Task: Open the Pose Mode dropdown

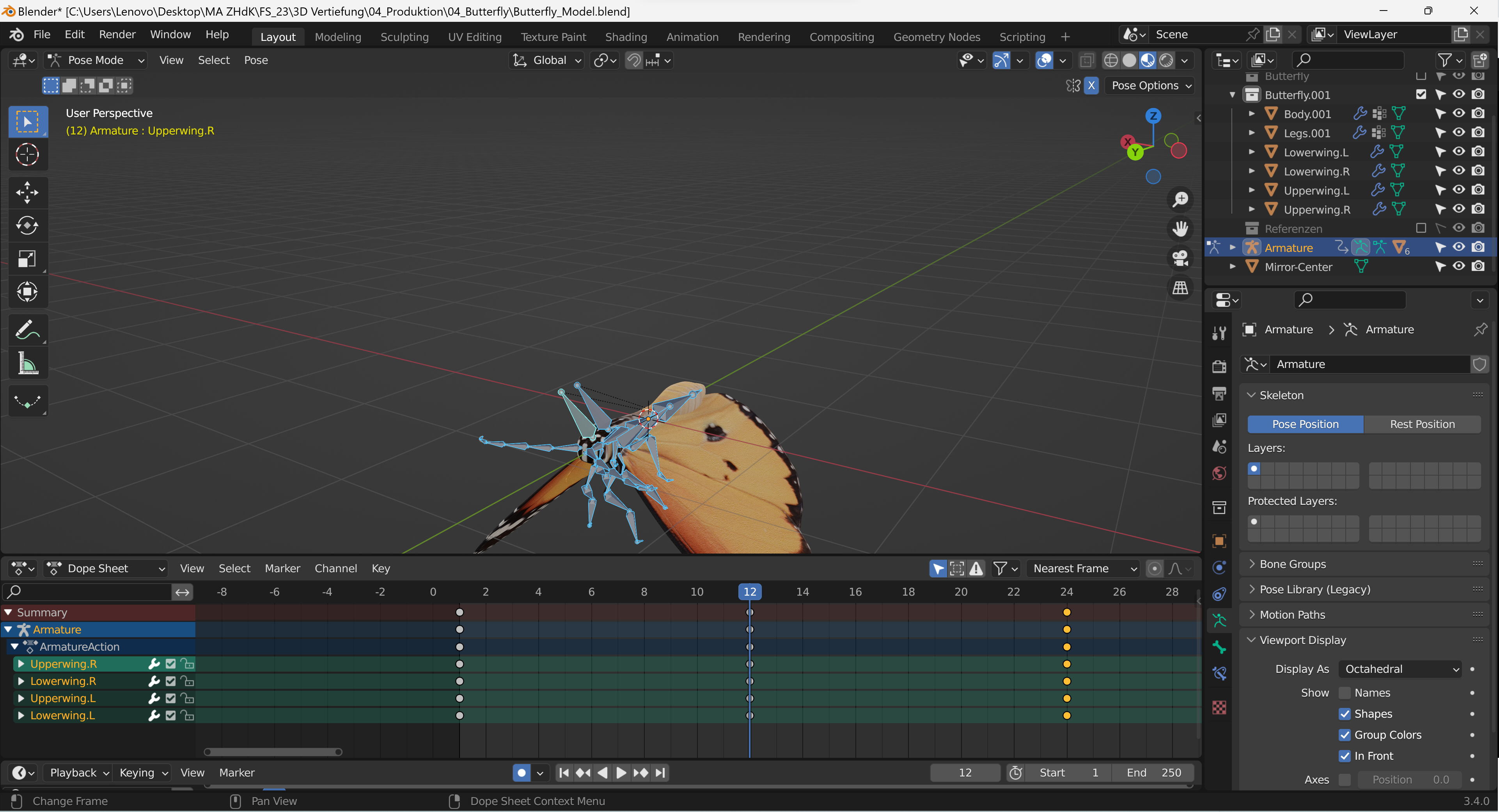Action: coord(96,60)
